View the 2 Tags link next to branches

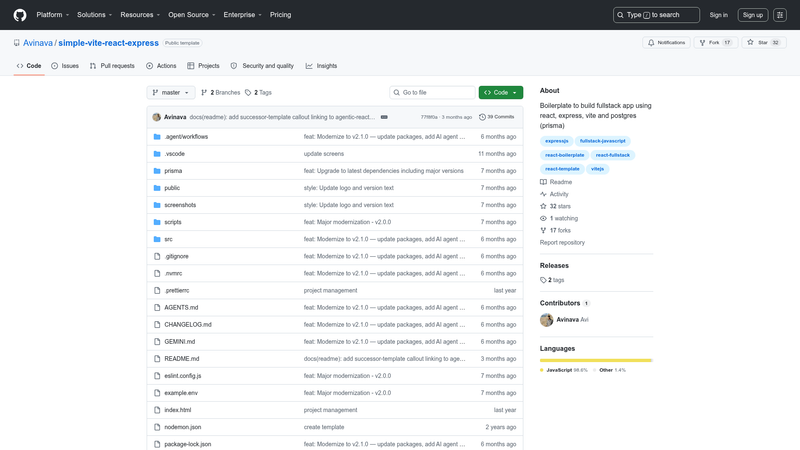coord(258,92)
